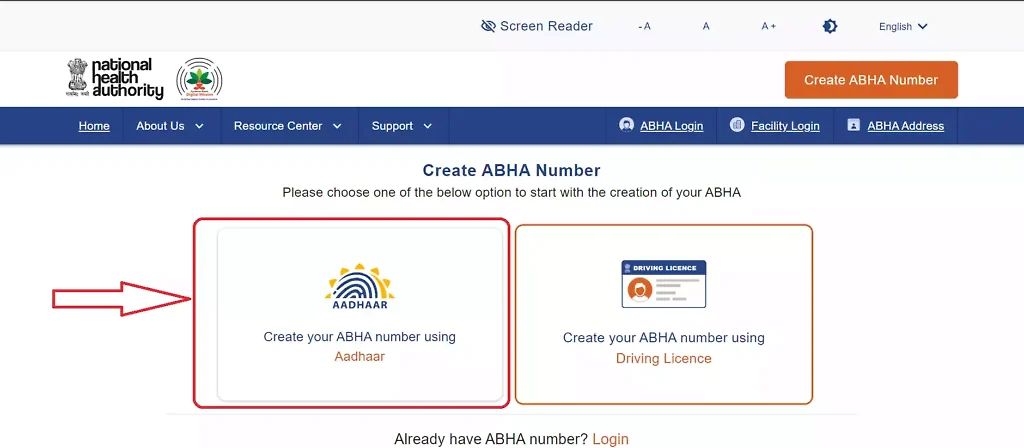Reset font size with normal A

tap(706, 26)
